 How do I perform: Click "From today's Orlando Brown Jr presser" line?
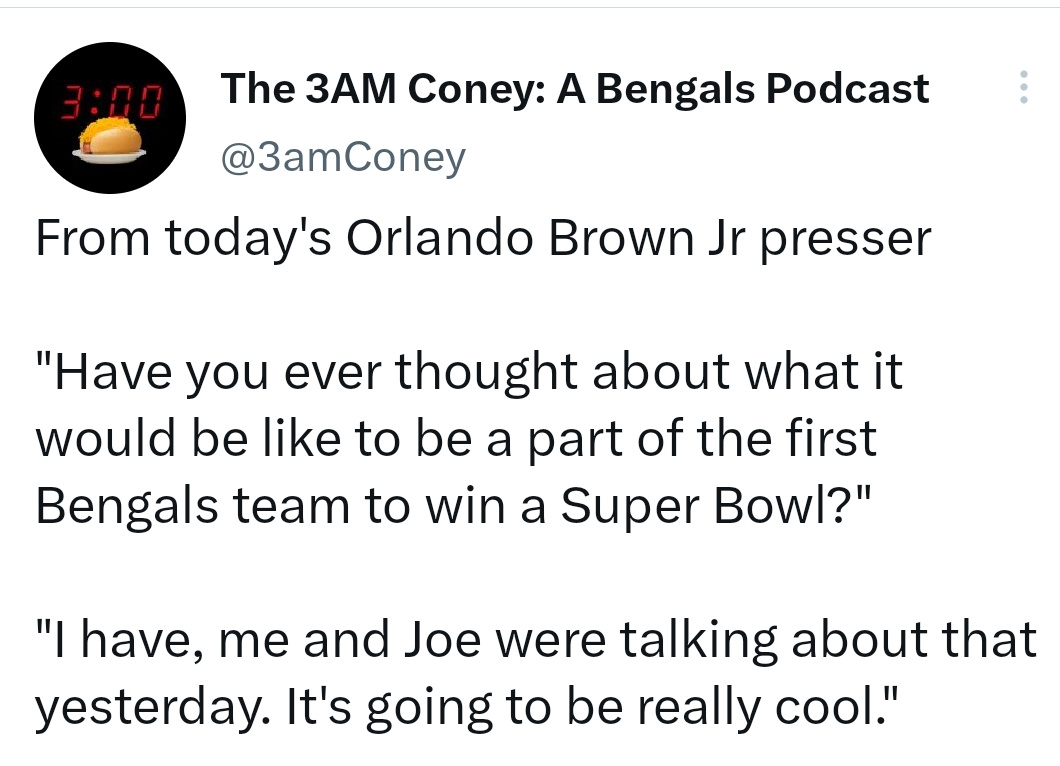[x=483, y=239]
